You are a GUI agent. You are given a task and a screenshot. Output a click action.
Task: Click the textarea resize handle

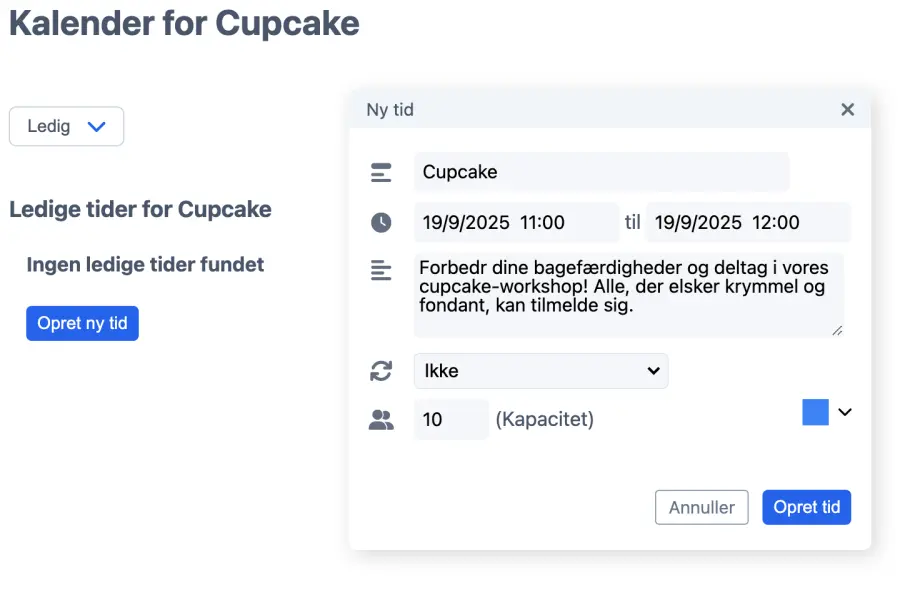pos(837,331)
